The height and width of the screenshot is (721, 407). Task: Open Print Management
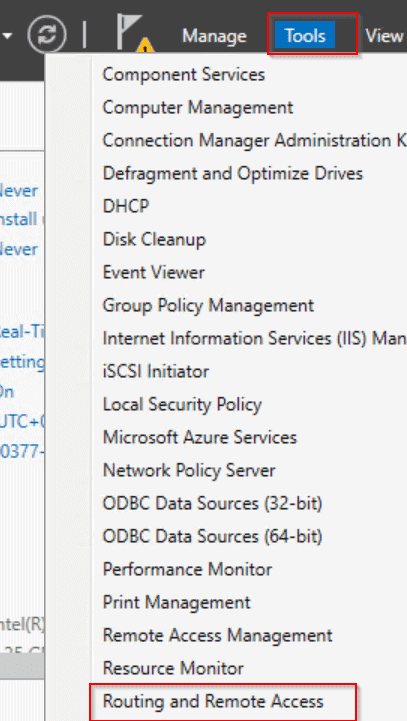(x=177, y=602)
